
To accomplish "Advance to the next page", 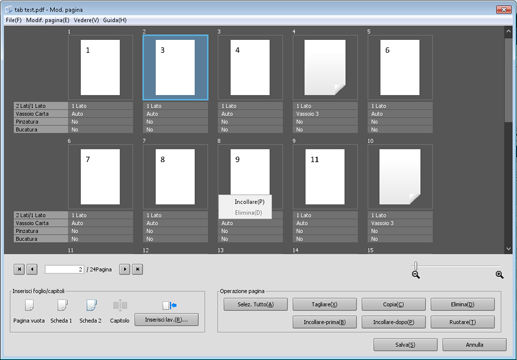I will click(x=125, y=269).
